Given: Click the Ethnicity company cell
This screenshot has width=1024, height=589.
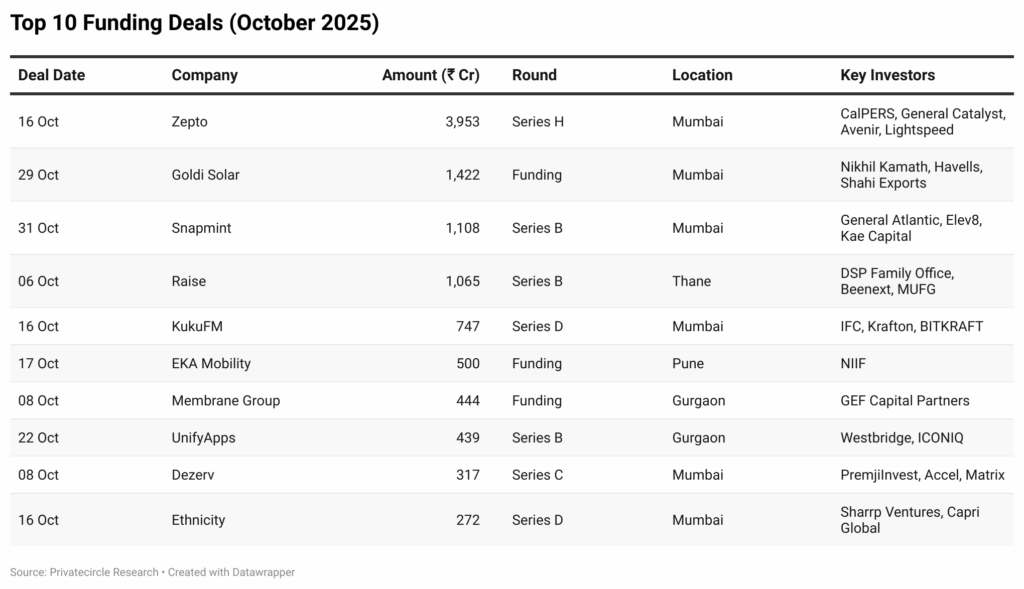Looking at the screenshot, I should pyautogui.click(x=198, y=520).
